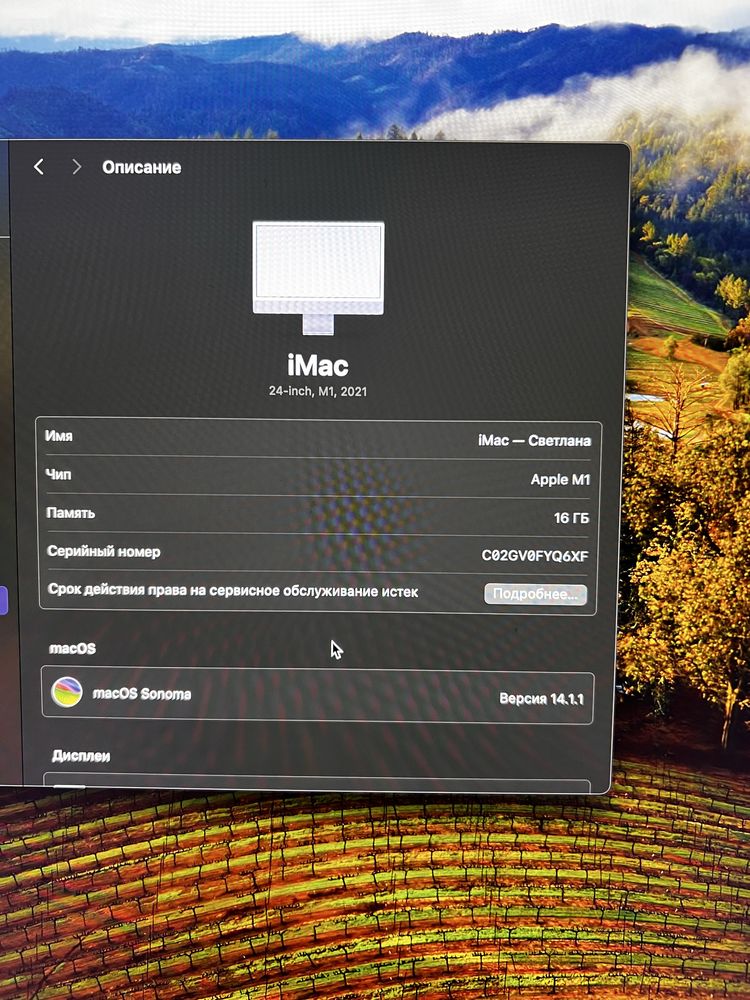Select the Apple M1 chip value
The height and width of the screenshot is (1000, 750).
tap(560, 480)
